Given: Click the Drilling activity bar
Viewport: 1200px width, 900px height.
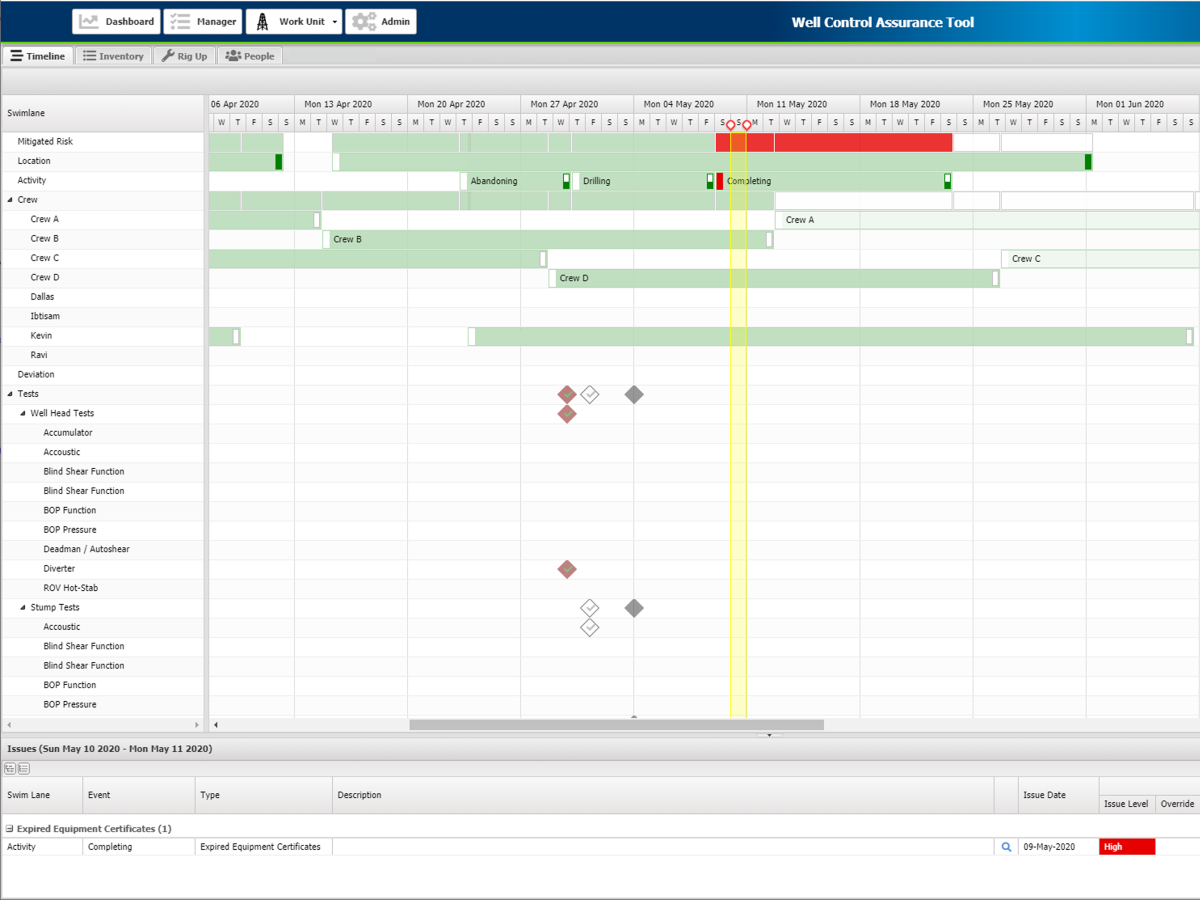Looking at the screenshot, I should coord(640,181).
